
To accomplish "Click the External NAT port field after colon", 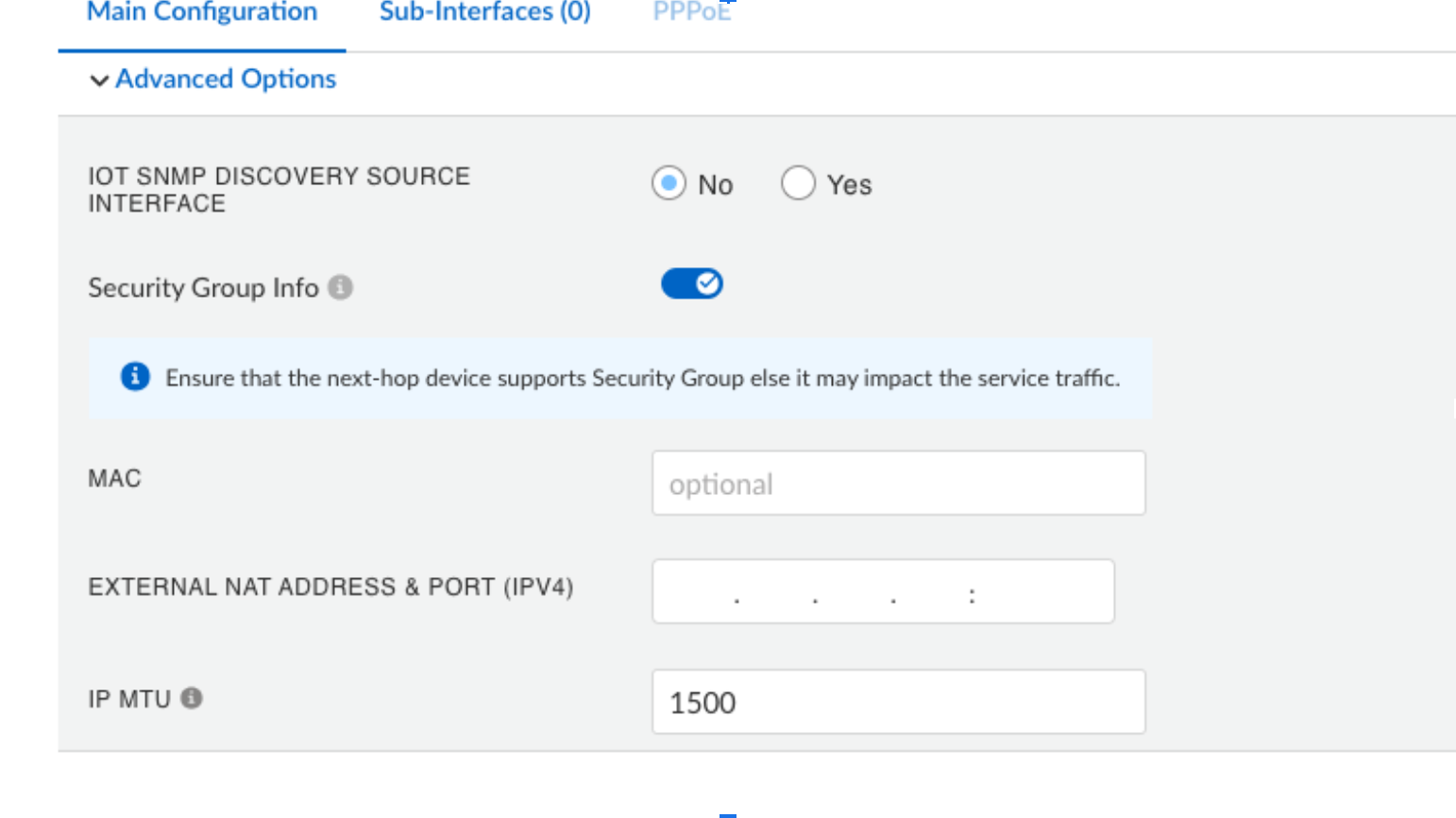I will pos(1039,592).
